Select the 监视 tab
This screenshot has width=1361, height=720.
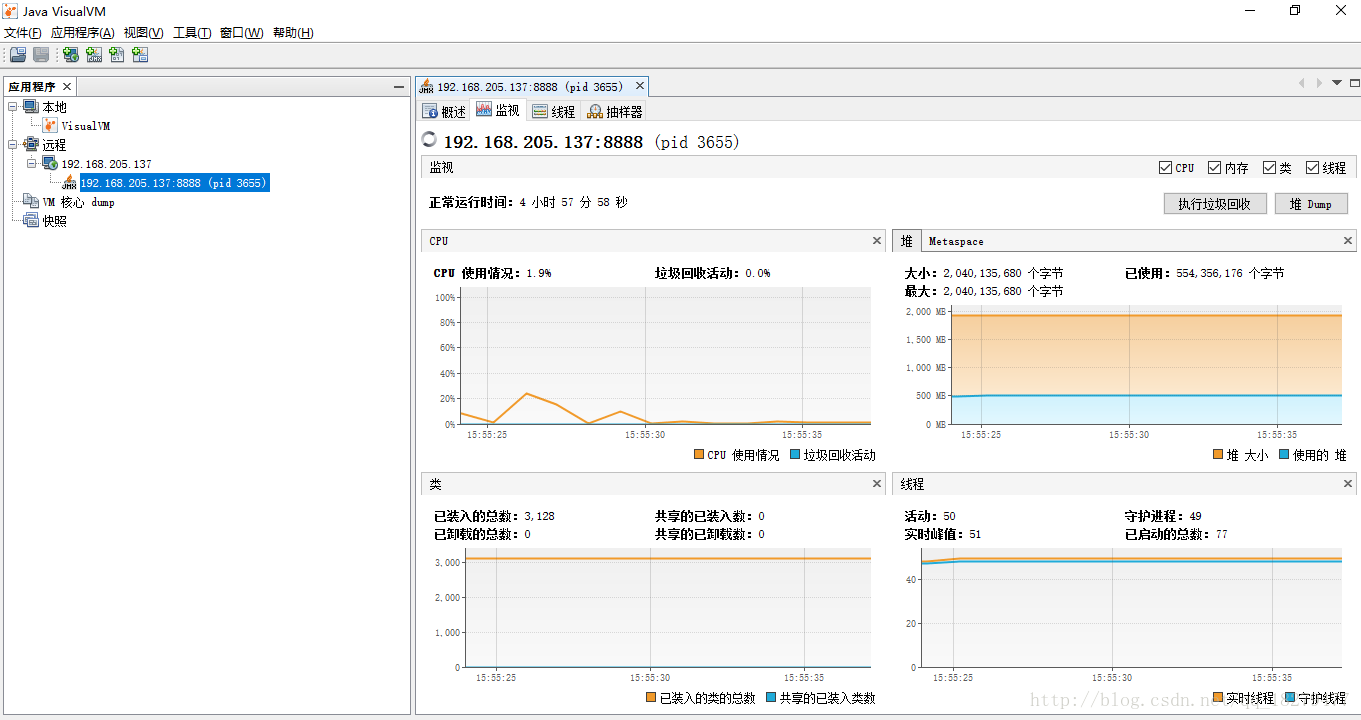pyautogui.click(x=498, y=110)
